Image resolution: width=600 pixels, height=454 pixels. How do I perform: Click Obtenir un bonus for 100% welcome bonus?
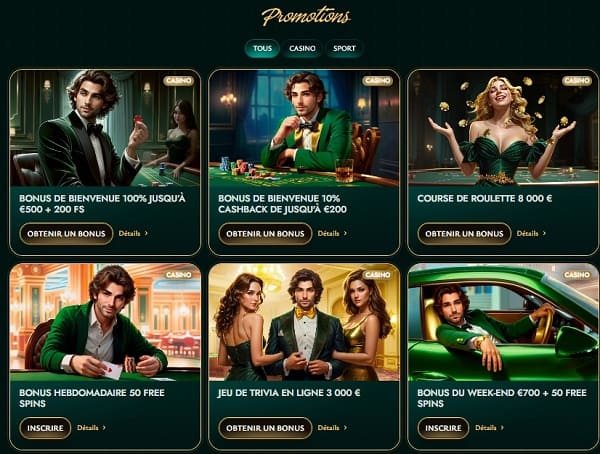pyautogui.click(x=66, y=234)
